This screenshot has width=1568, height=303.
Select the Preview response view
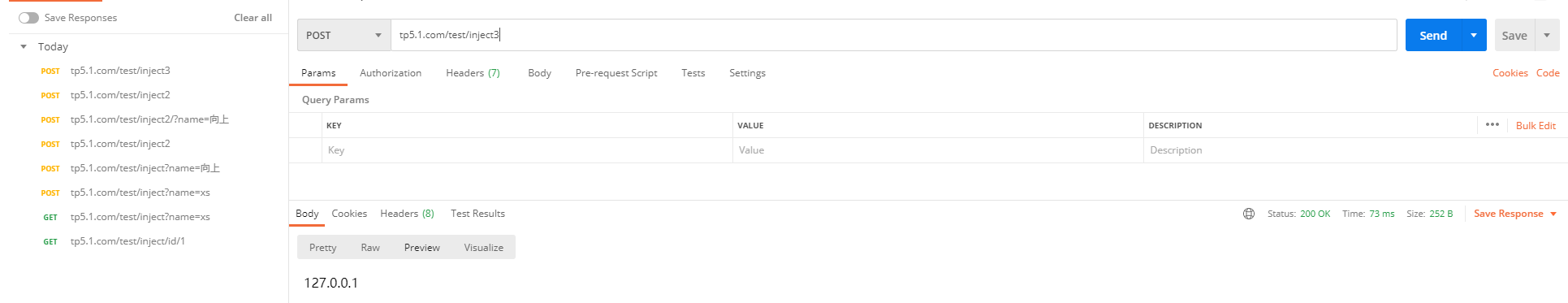pyautogui.click(x=422, y=248)
